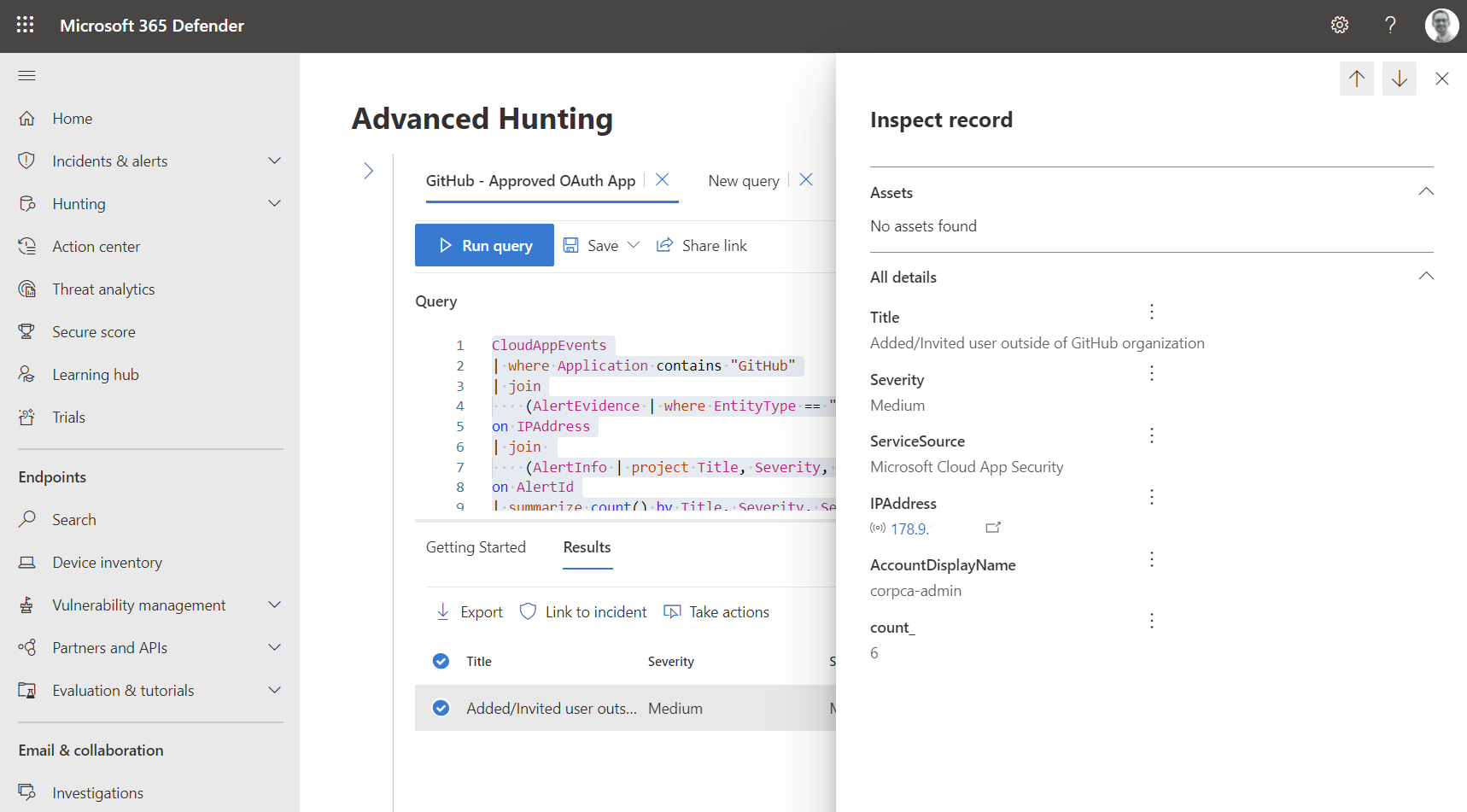Expand Vulnerability management chevron
The width and height of the screenshot is (1467, 812).
click(275, 605)
